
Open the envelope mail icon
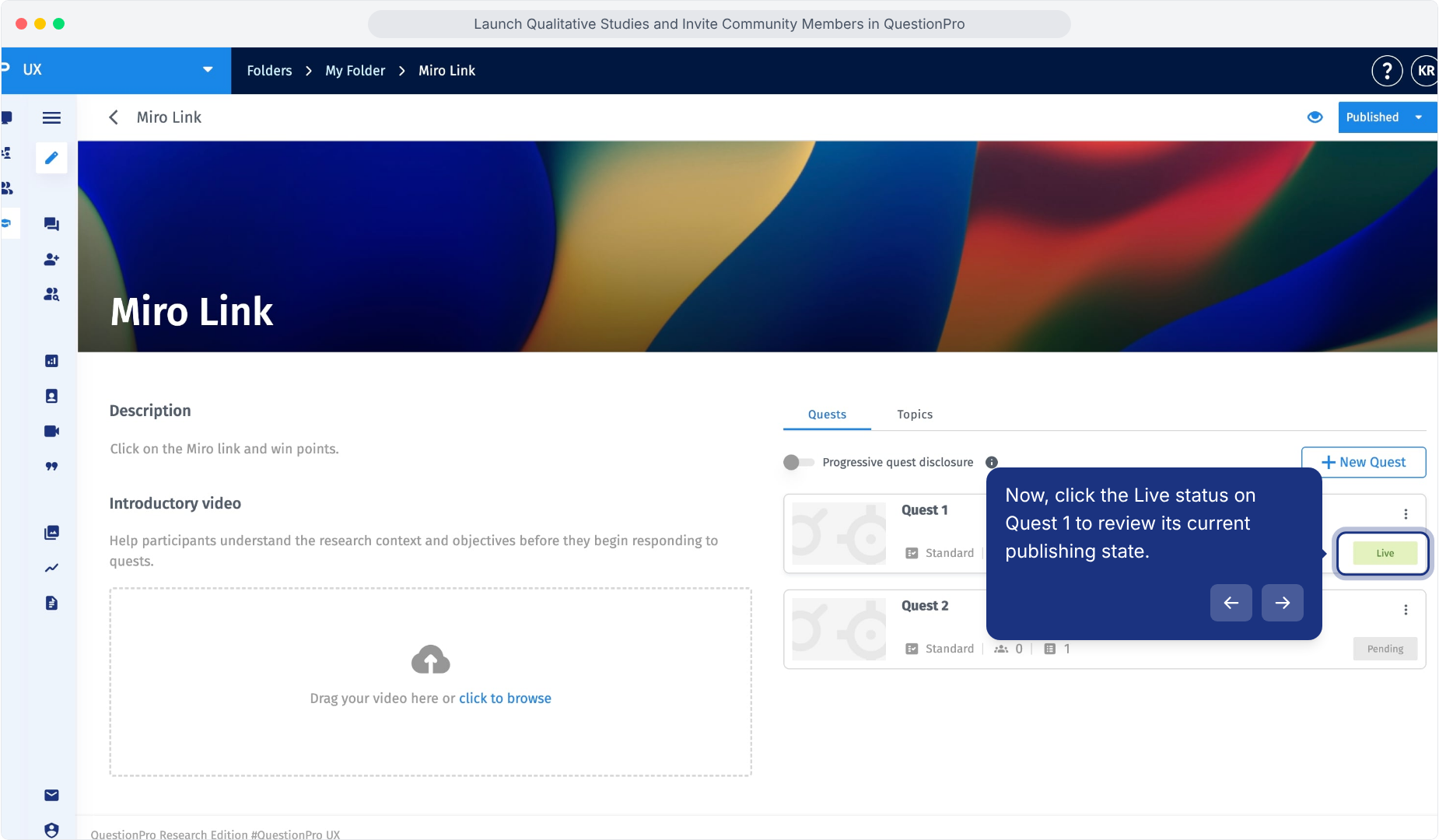click(51, 795)
